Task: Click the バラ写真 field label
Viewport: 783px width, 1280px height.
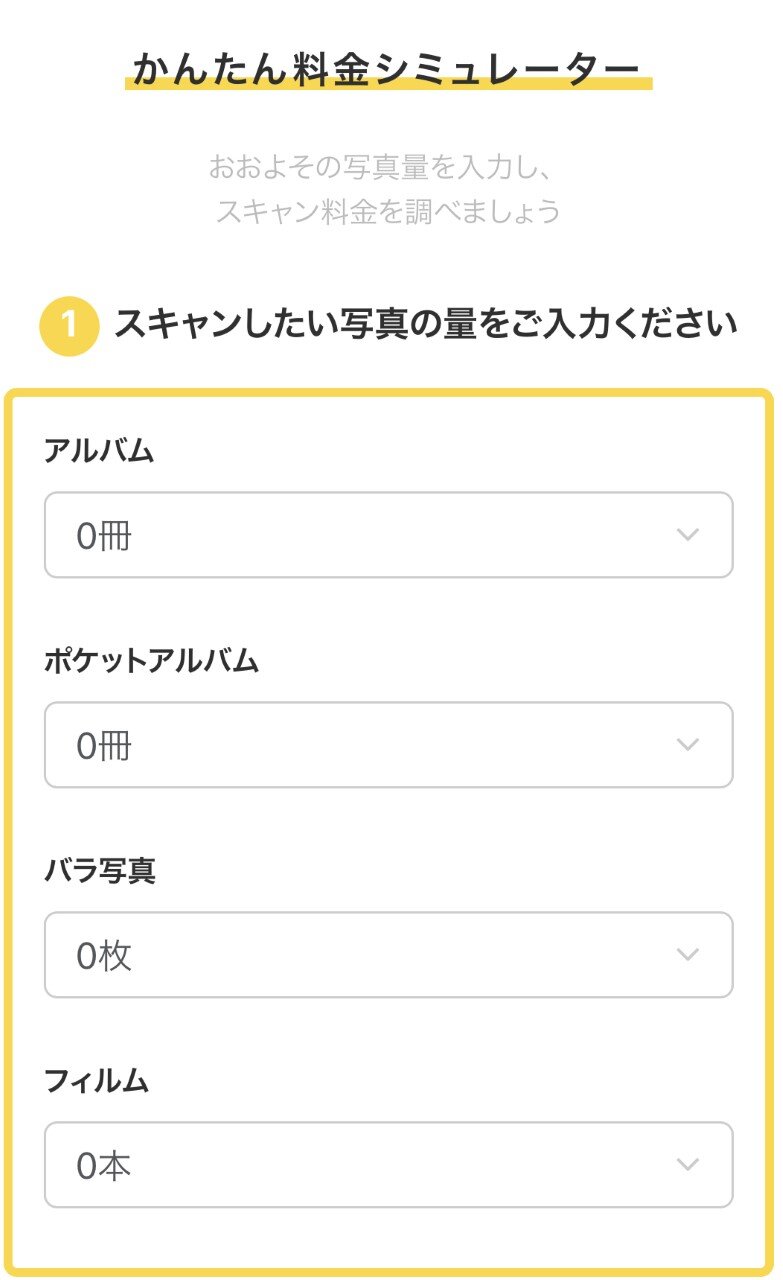Action: (x=100, y=871)
